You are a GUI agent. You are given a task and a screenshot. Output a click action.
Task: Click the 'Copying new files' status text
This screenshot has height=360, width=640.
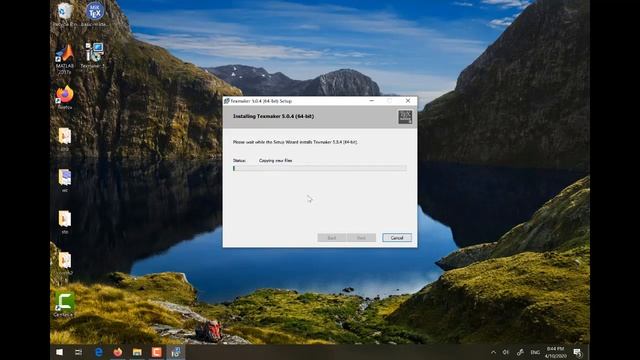click(x=276, y=160)
